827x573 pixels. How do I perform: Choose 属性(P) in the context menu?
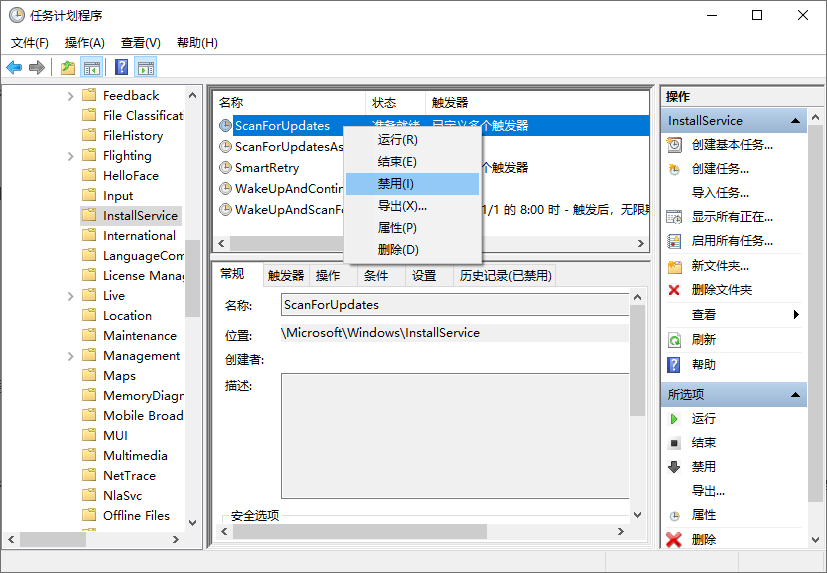coord(412,228)
